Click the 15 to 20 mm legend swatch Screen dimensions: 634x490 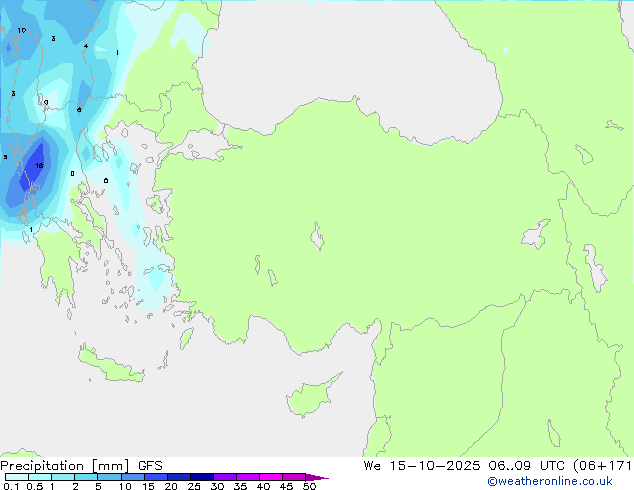(156, 477)
